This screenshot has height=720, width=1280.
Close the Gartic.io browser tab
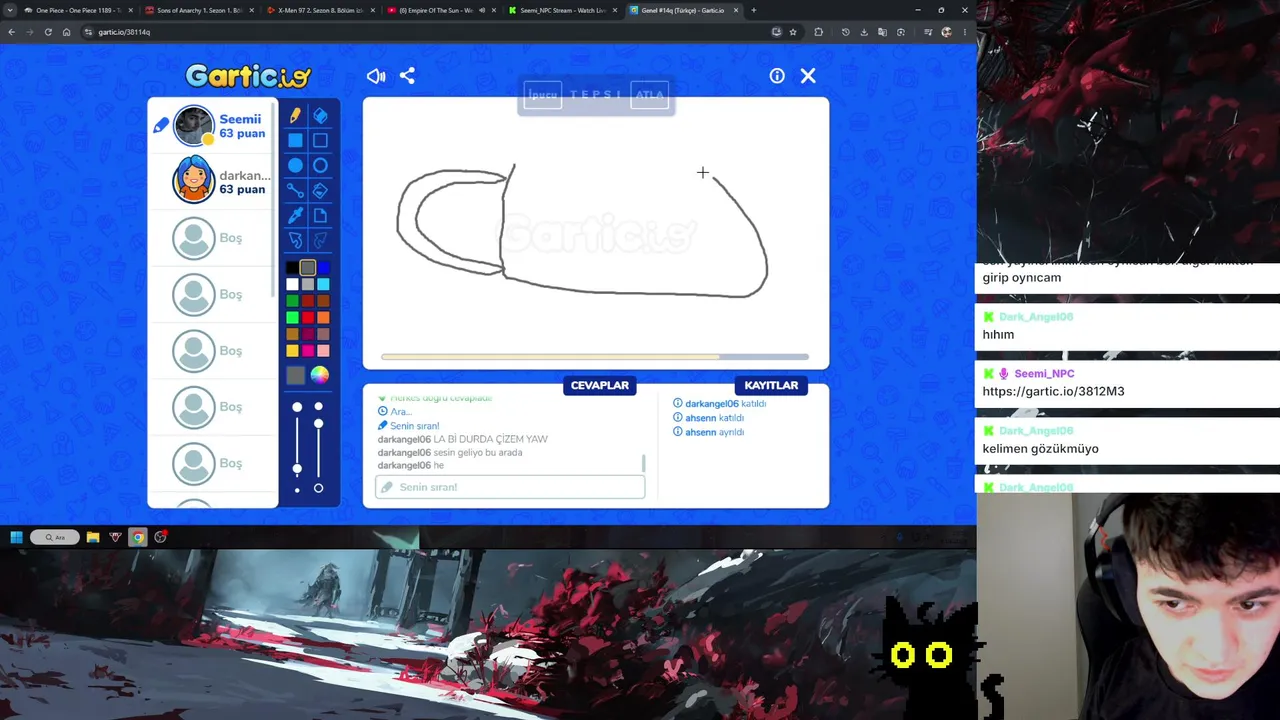(736, 10)
